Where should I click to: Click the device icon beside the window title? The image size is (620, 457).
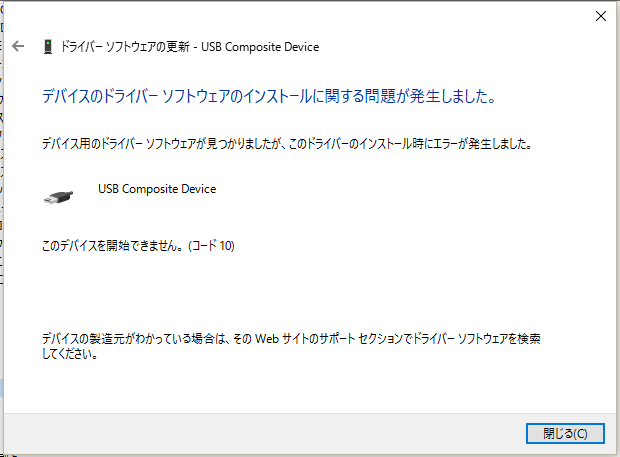pyautogui.click(x=48, y=47)
